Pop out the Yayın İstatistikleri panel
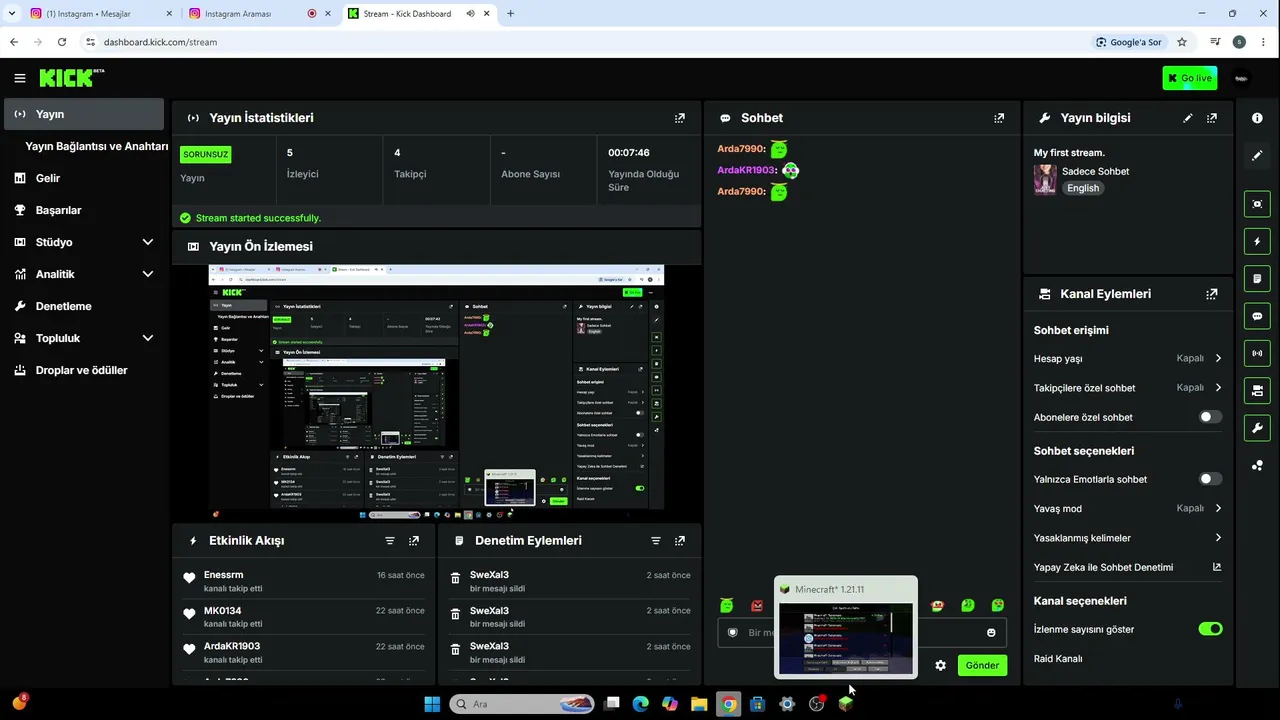The height and width of the screenshot is (720, 1280). click(680, 118)
